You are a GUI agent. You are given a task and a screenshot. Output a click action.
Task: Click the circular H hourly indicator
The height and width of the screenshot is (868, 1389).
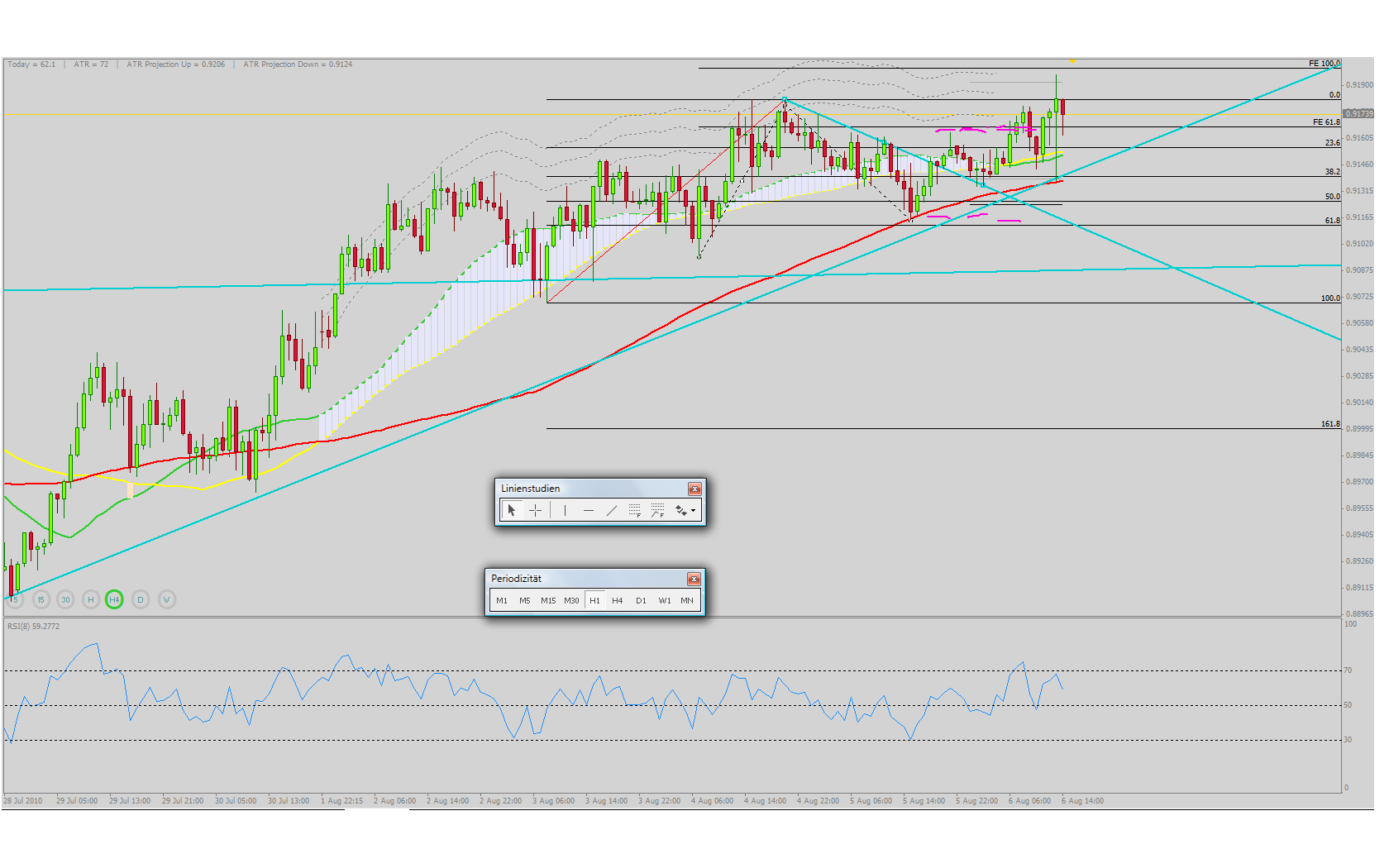[x=91, y=599]
